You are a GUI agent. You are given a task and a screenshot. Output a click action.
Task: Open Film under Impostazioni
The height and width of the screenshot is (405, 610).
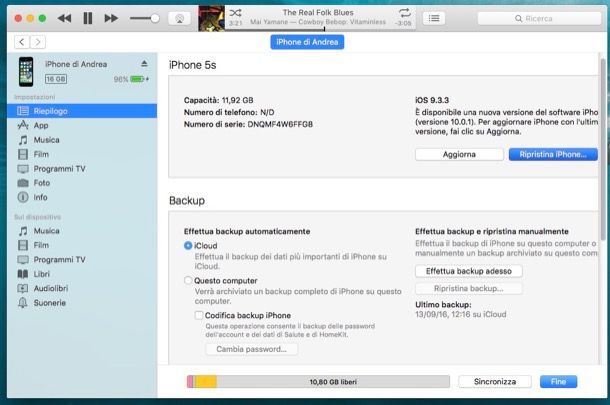click(x=82, y=154)
